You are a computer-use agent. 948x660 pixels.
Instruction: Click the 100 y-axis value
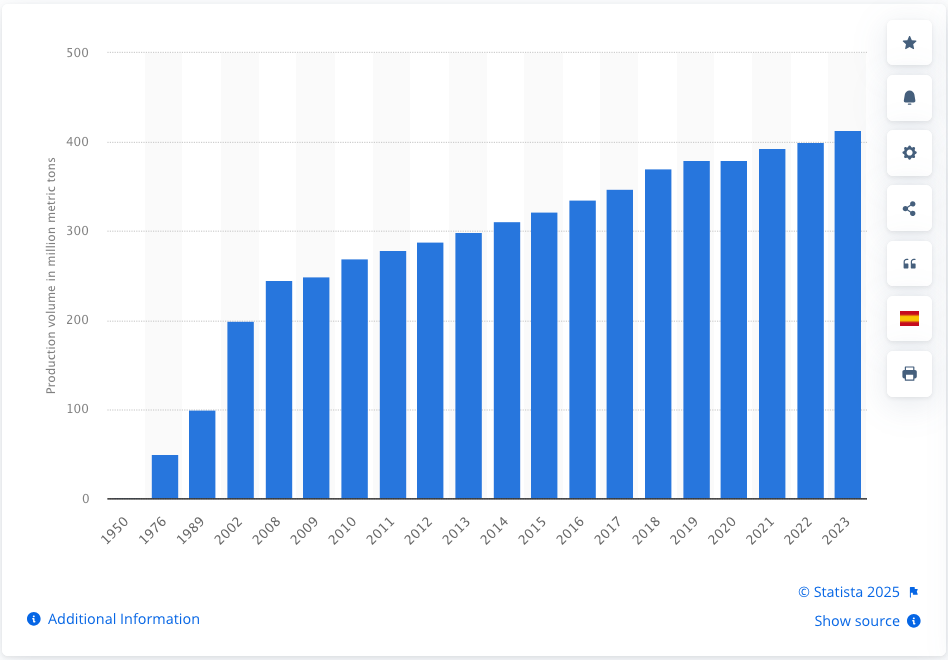click(77, 409)
